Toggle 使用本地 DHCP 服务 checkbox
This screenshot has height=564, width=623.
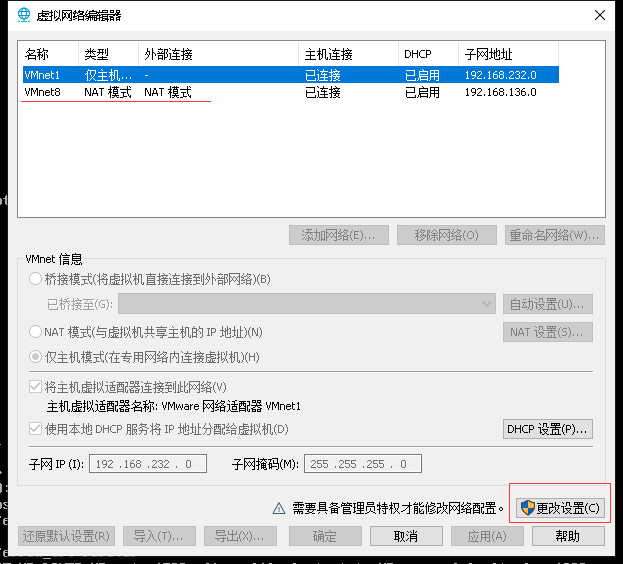[35, 429]
